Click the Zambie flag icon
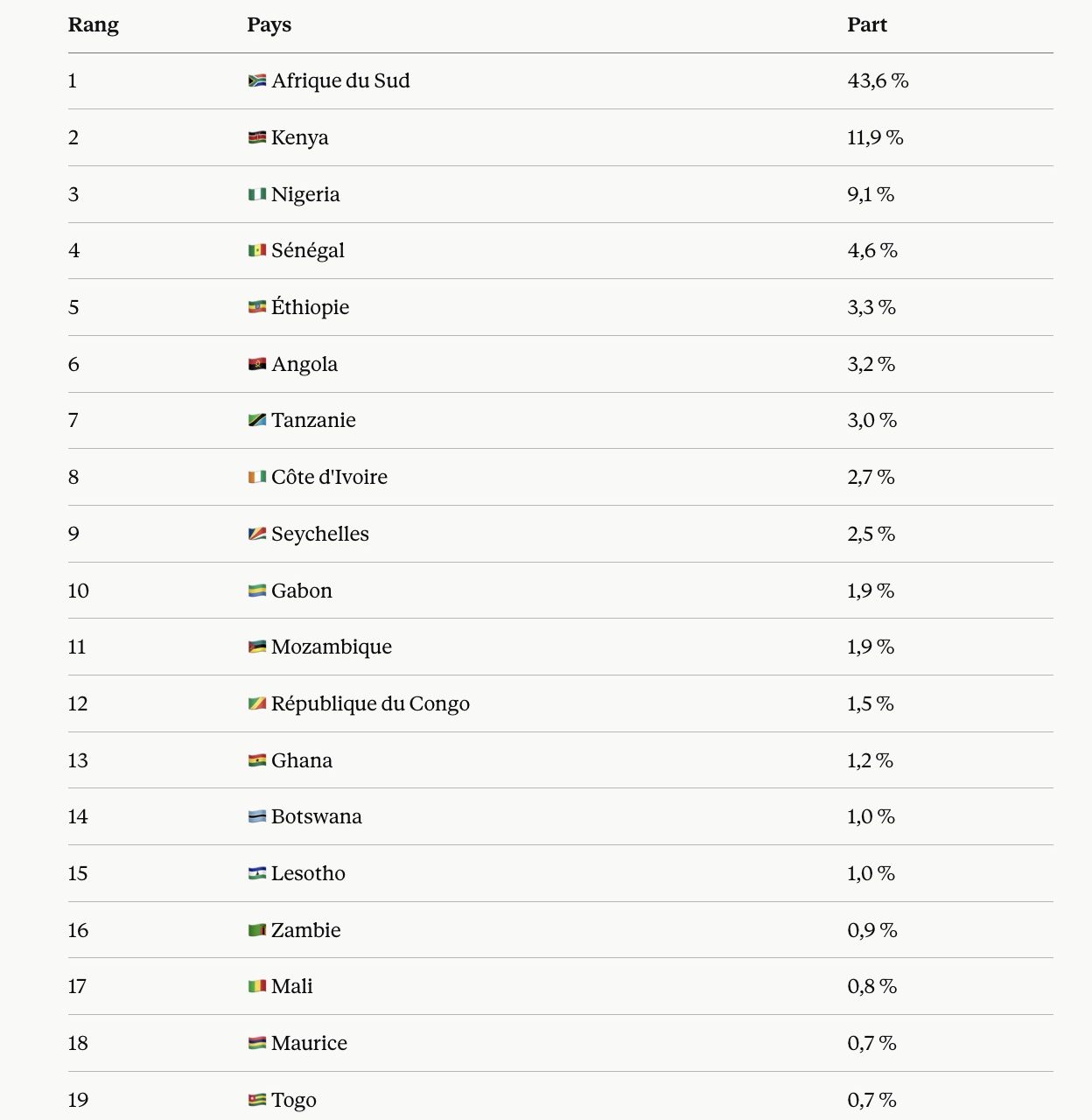This screenshot has width=1092, height=1120. tap(257, 930)
